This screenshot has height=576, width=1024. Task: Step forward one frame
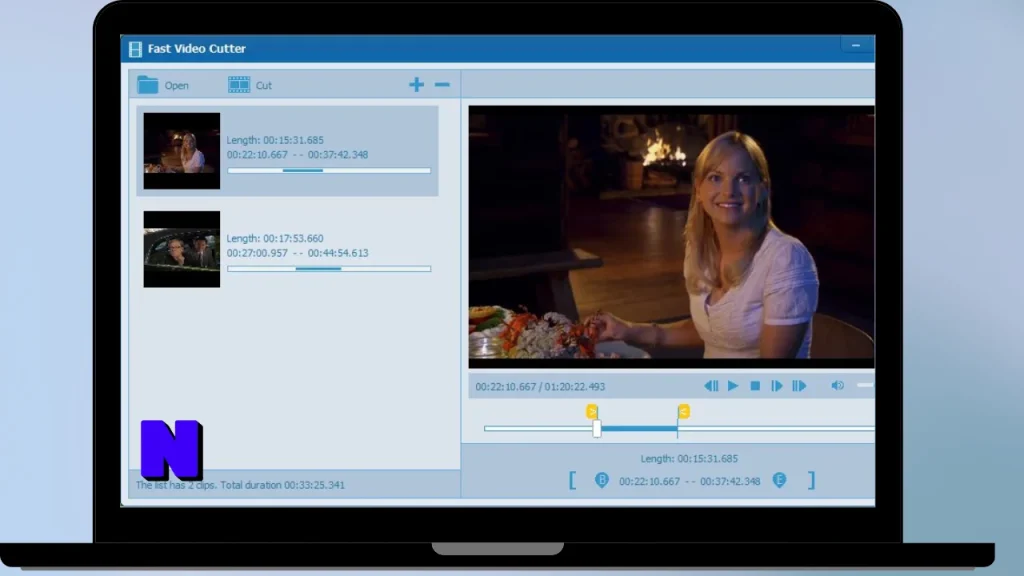776,386
